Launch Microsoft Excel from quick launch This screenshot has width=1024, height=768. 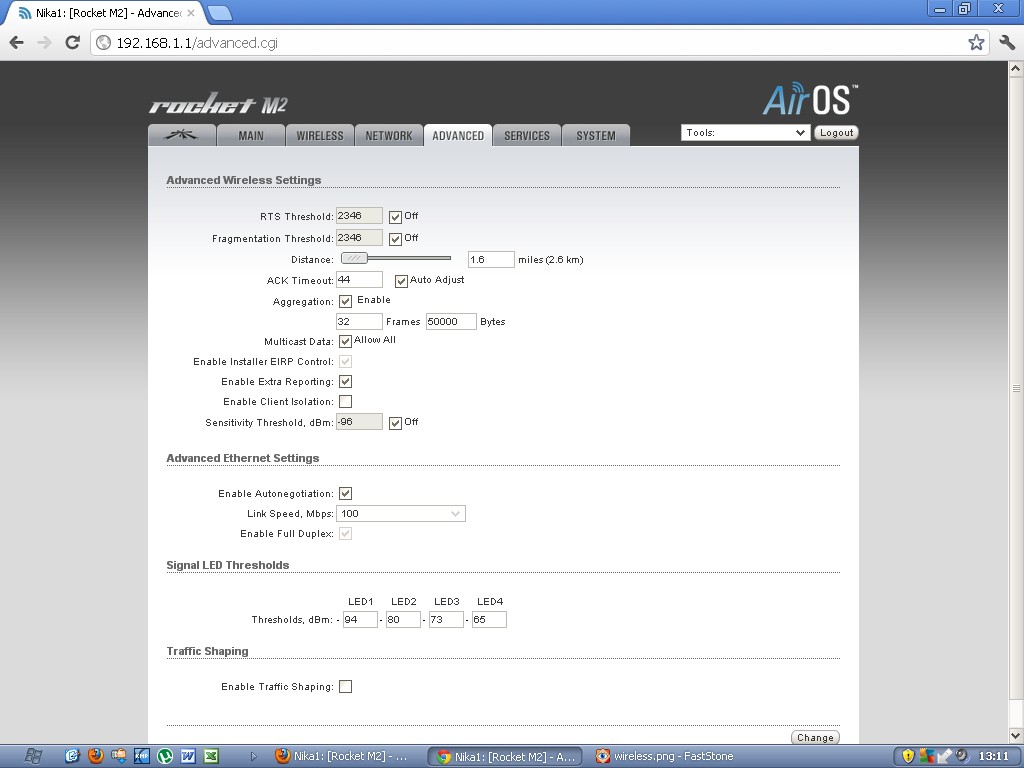(211, 756)
